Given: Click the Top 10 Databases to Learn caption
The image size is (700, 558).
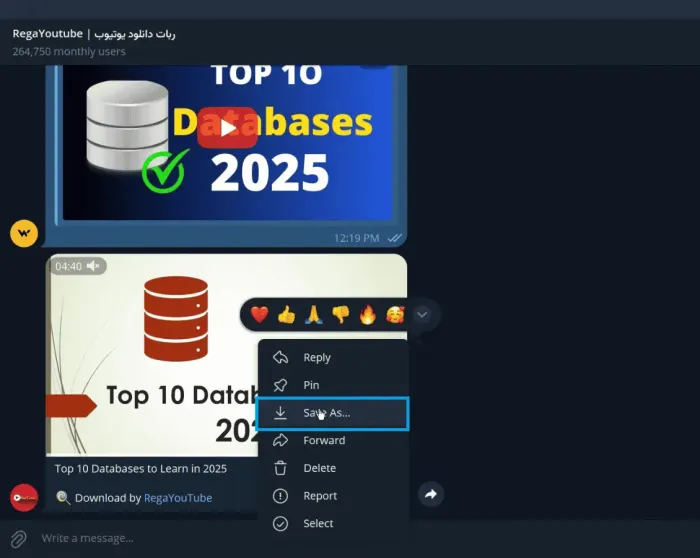Looking at the screenshot, I should [141, 469].
